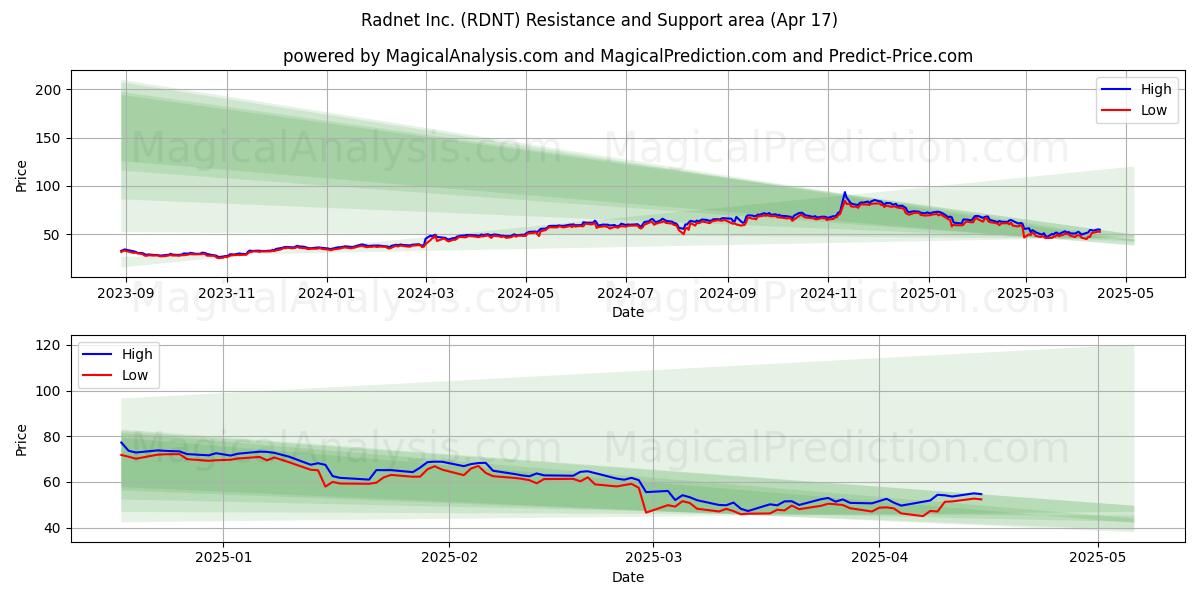The image size is (1200, 600).
Task: Click the '100' price tick on the top chart
Action: pos(50,186)
